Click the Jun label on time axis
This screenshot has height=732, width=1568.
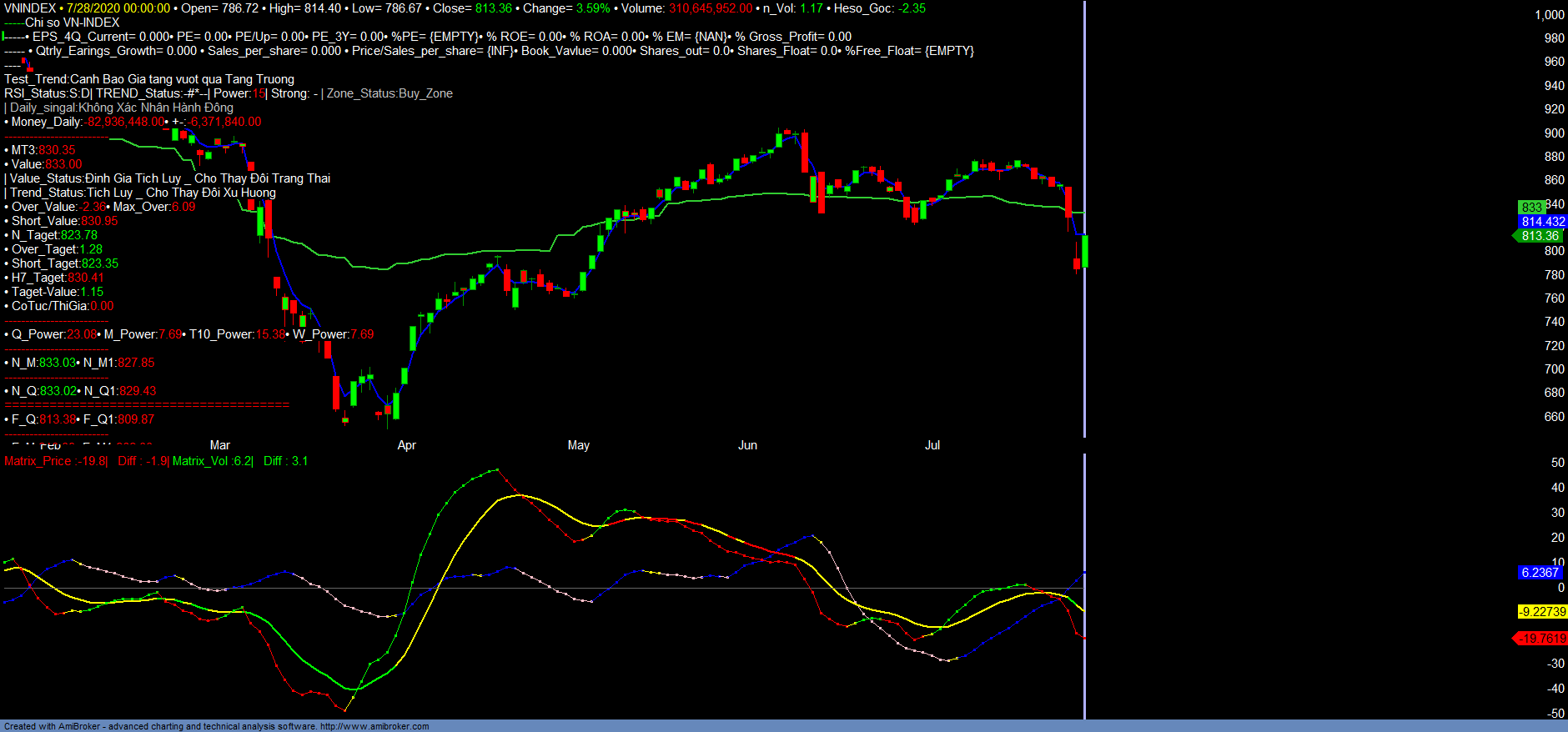[x=747, y=445]
